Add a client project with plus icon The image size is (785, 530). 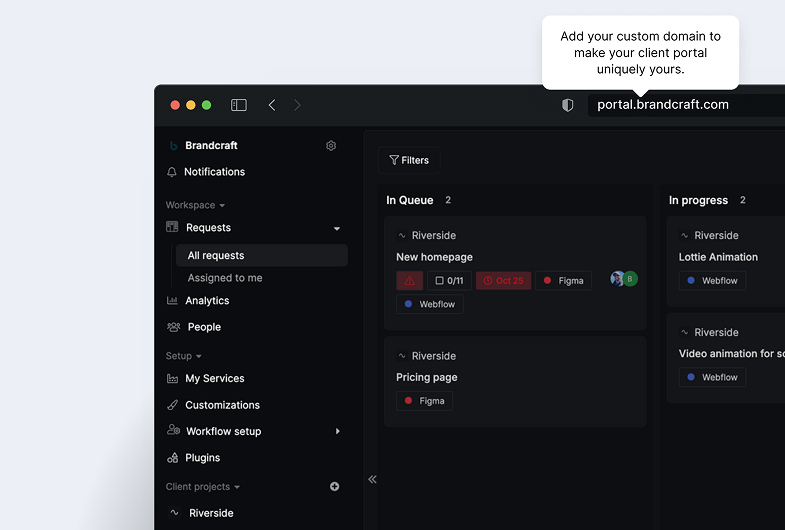tap(334, 487)
